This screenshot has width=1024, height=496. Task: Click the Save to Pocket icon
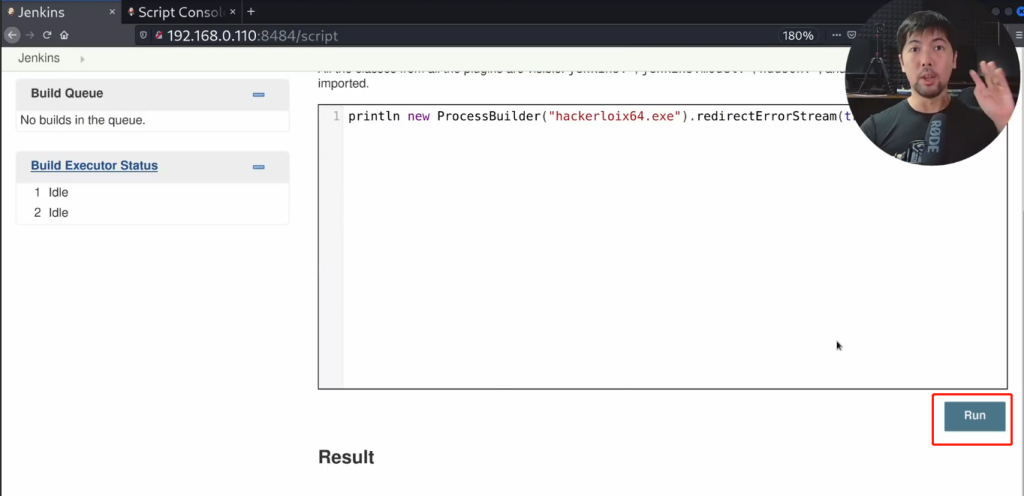point(852,35)
